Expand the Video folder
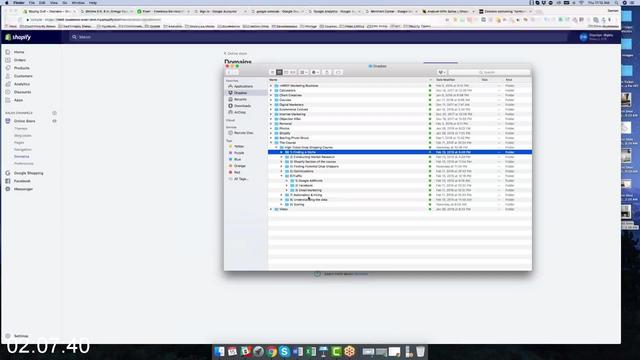The image size is (640, 360). tap(271, 209)
